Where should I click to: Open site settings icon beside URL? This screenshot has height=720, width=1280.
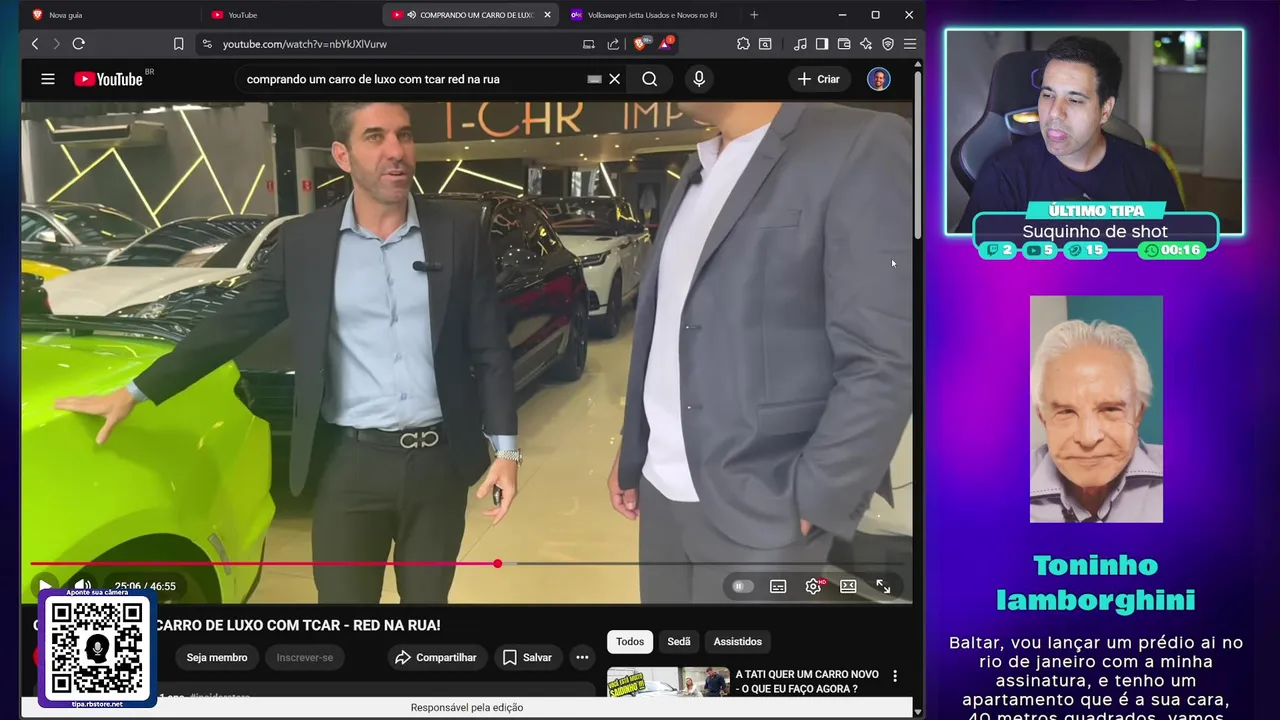pos(207,44)
